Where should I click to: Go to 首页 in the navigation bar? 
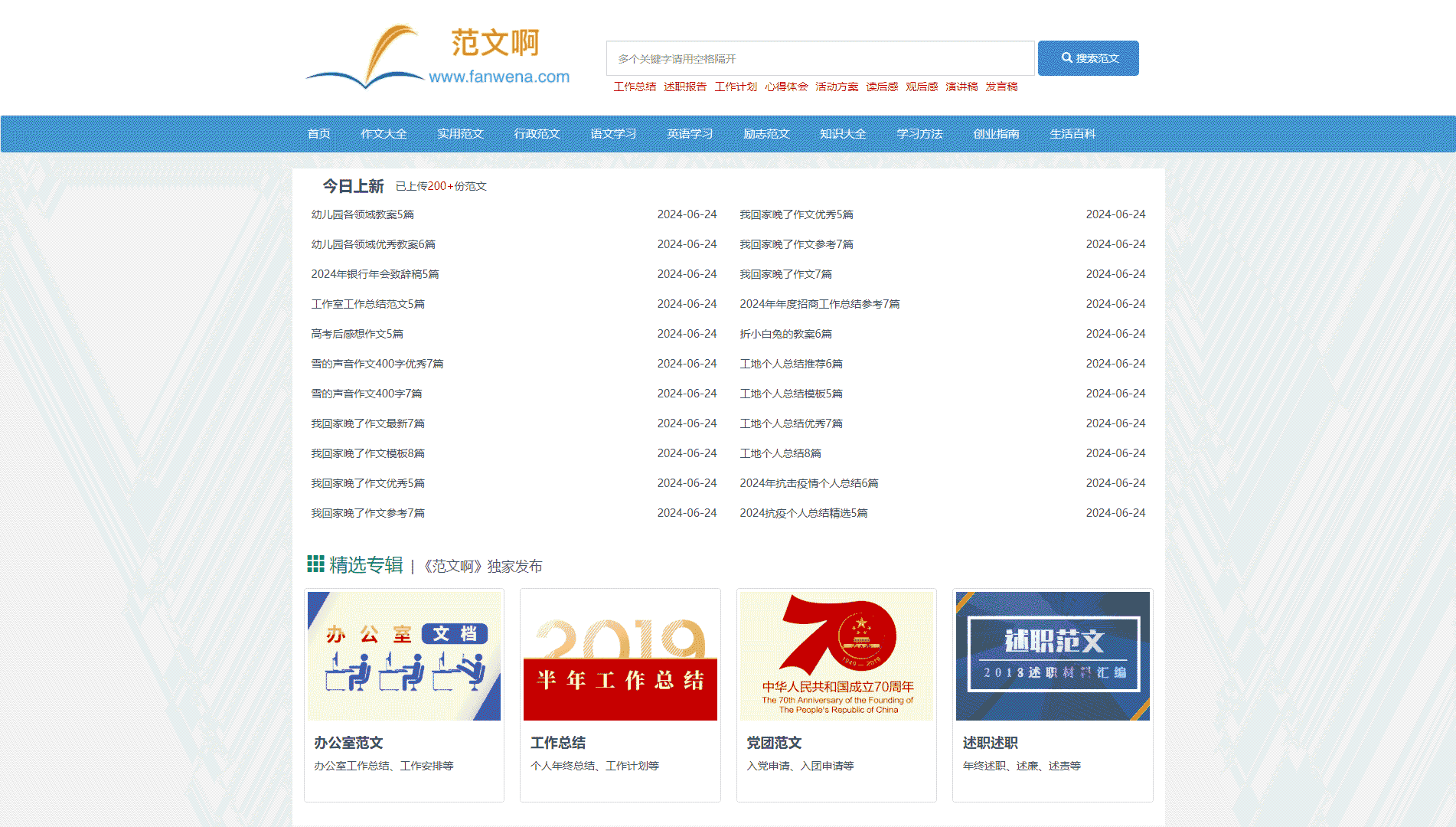tap(318, 134)
